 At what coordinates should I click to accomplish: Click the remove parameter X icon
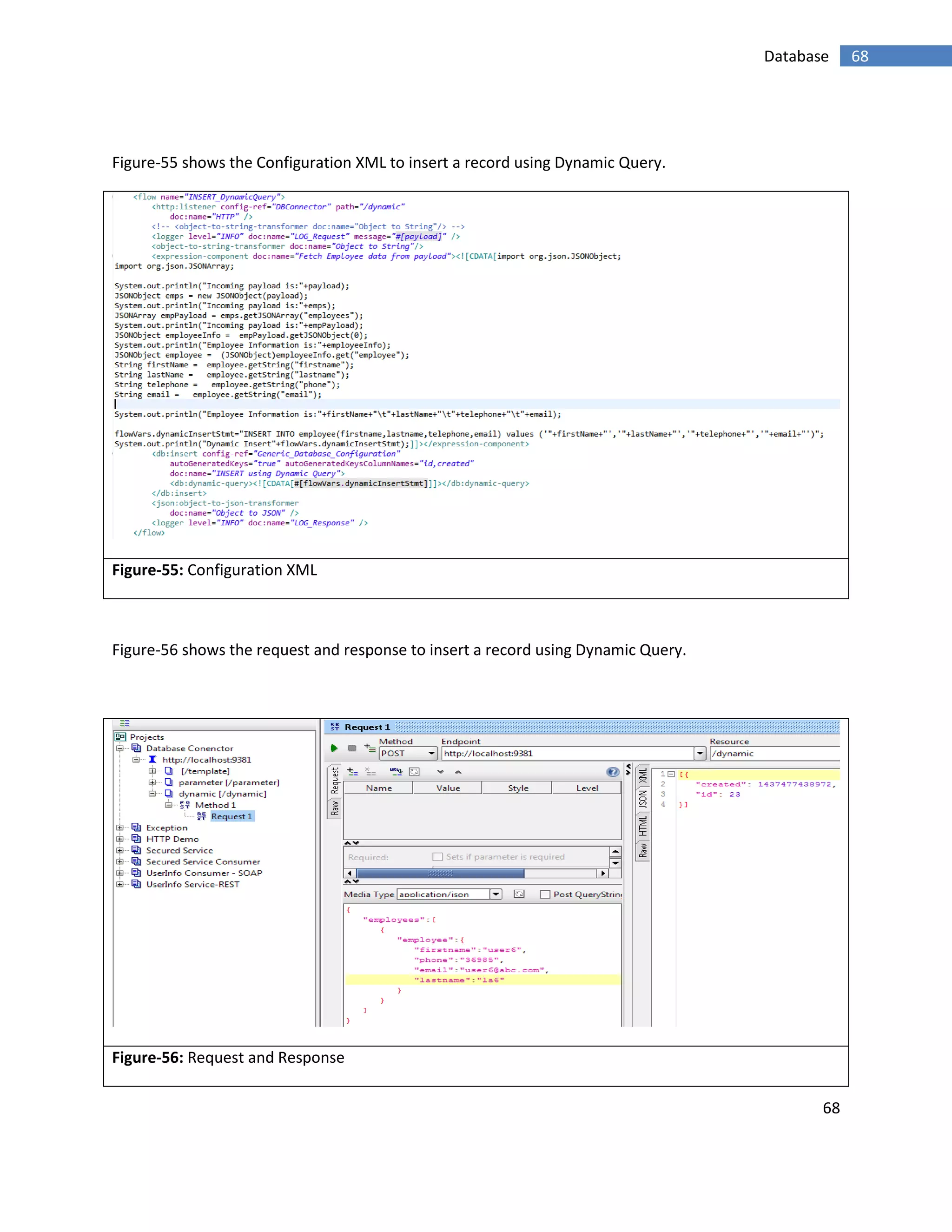coord(370,771)
